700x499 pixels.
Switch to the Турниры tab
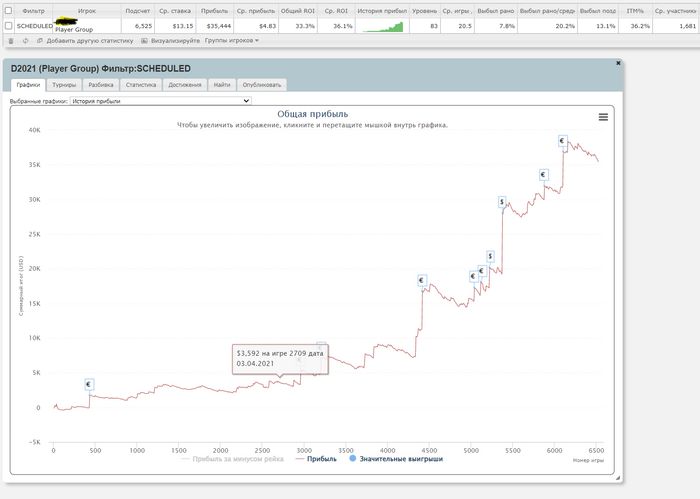point(64,85)
